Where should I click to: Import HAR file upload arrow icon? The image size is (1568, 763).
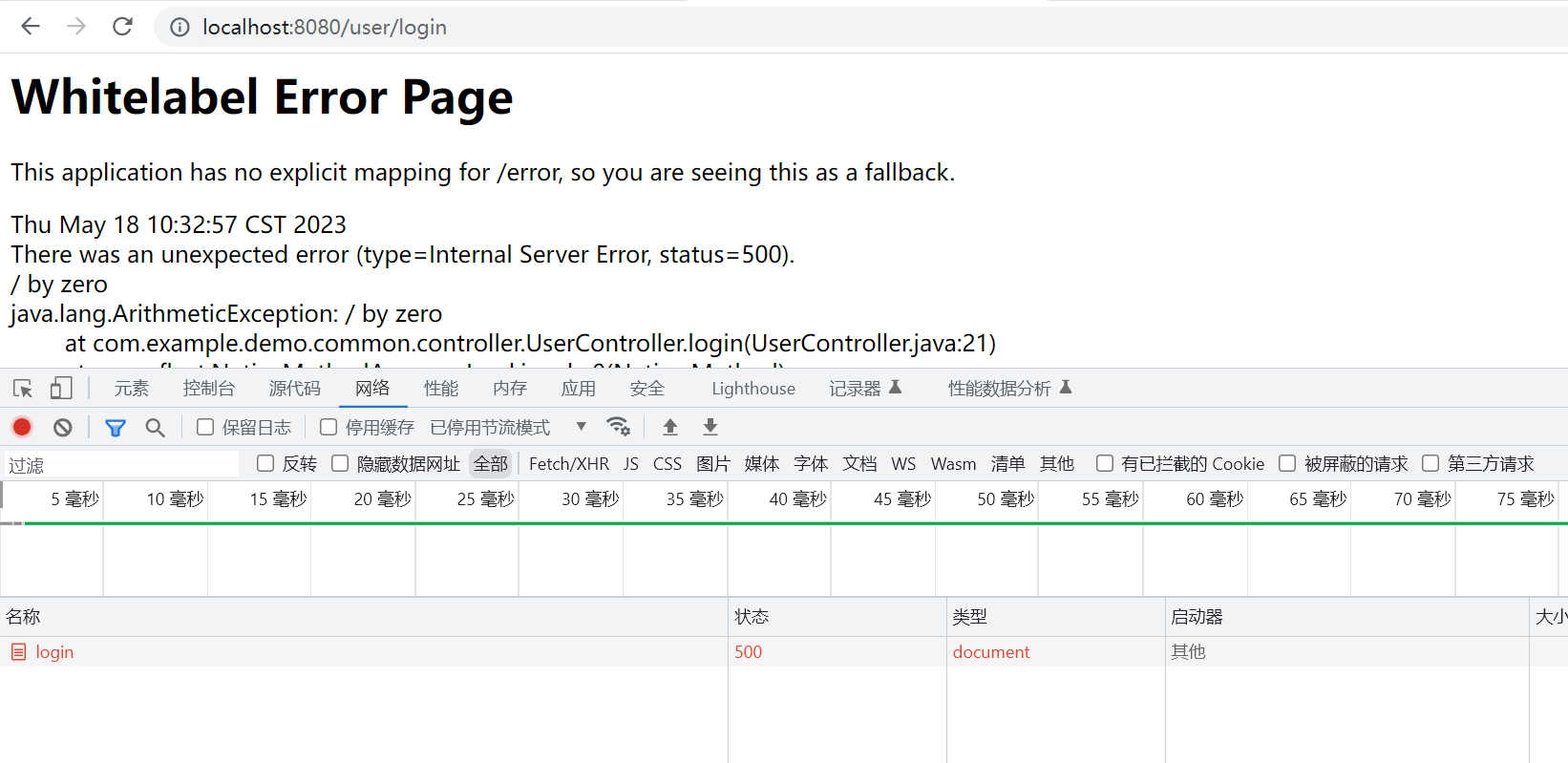pos(670,427)
